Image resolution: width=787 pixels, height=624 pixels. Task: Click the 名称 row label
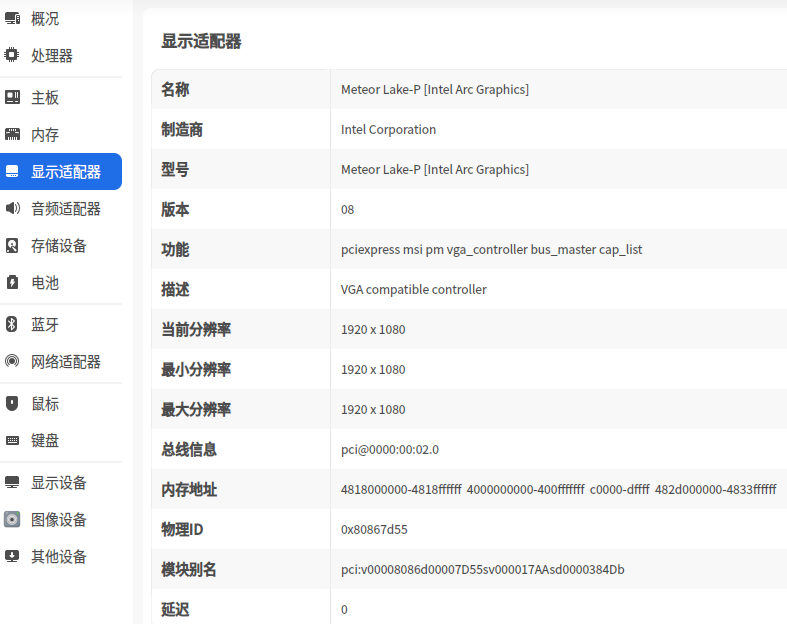(x=175, y=89)
